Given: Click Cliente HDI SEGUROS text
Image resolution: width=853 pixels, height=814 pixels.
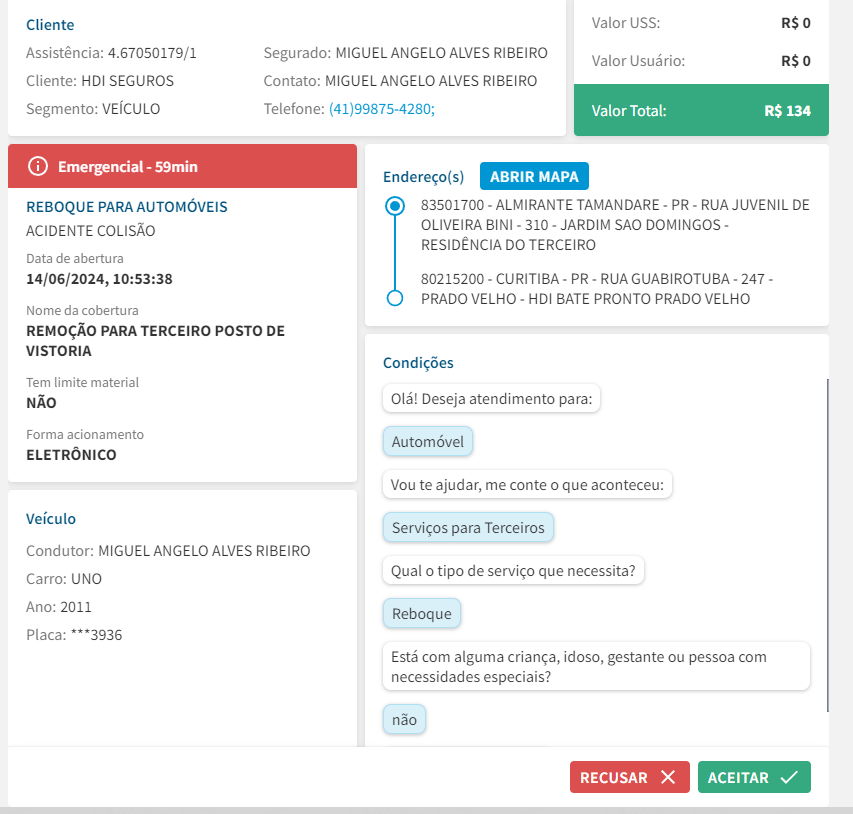Looking at the screenshot, I should click(100, 81).
